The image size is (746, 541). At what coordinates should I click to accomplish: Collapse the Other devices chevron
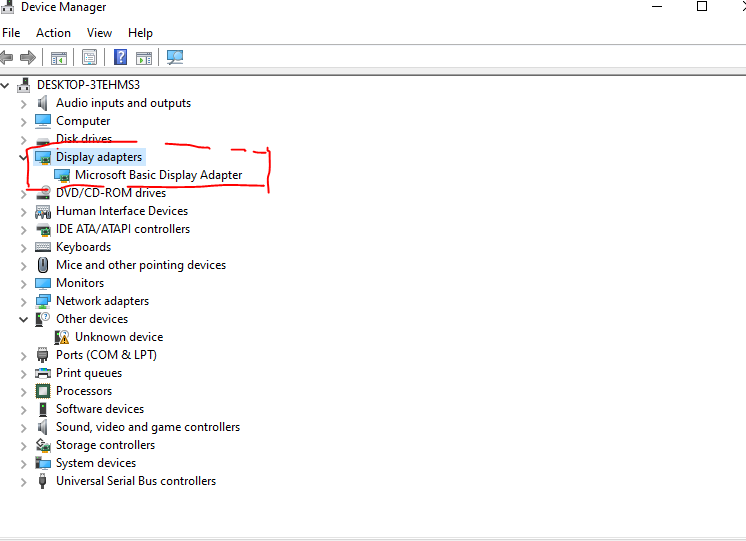(x=23, y=319)
